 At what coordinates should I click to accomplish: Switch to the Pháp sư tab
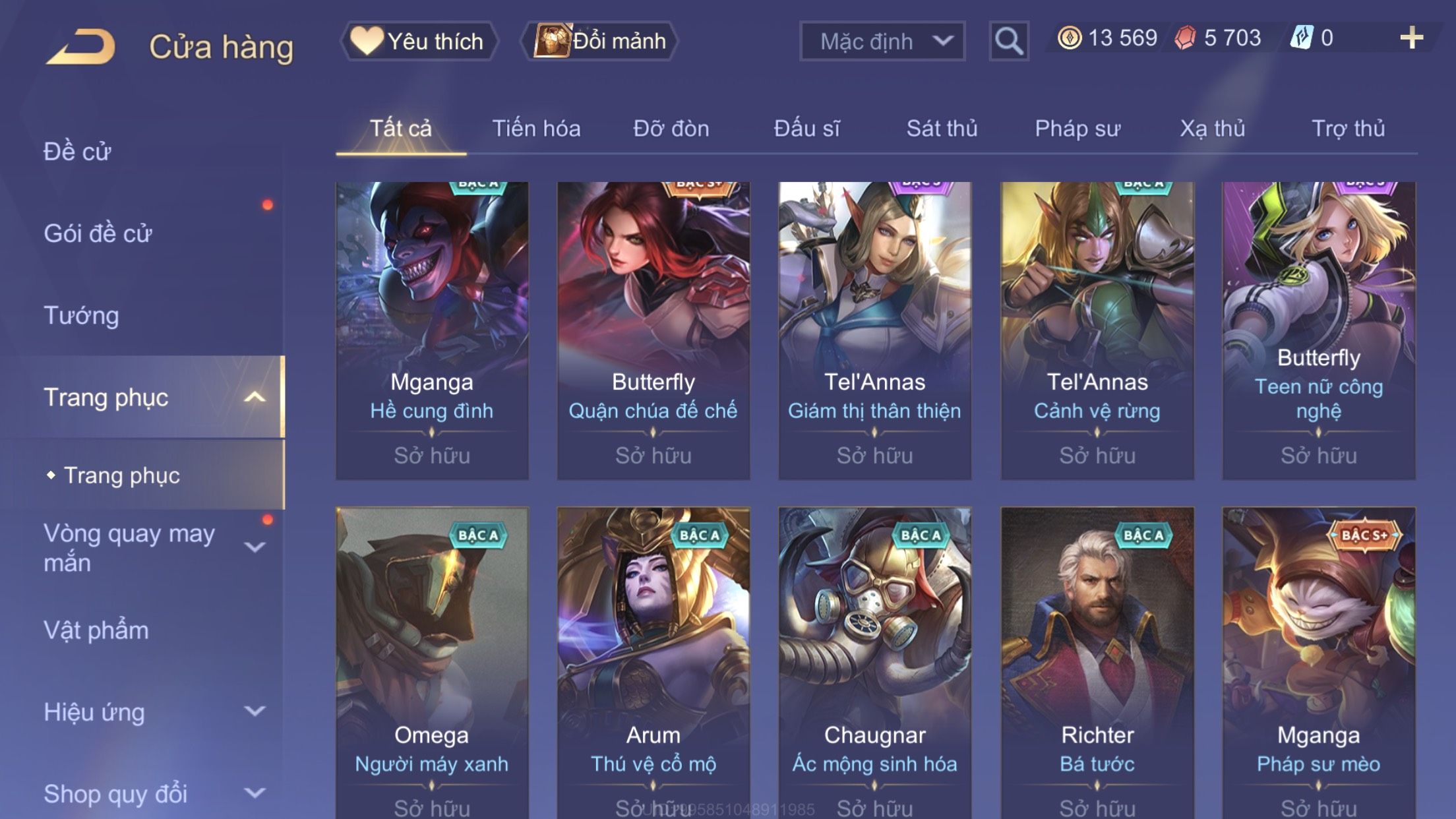point(1077,129)
